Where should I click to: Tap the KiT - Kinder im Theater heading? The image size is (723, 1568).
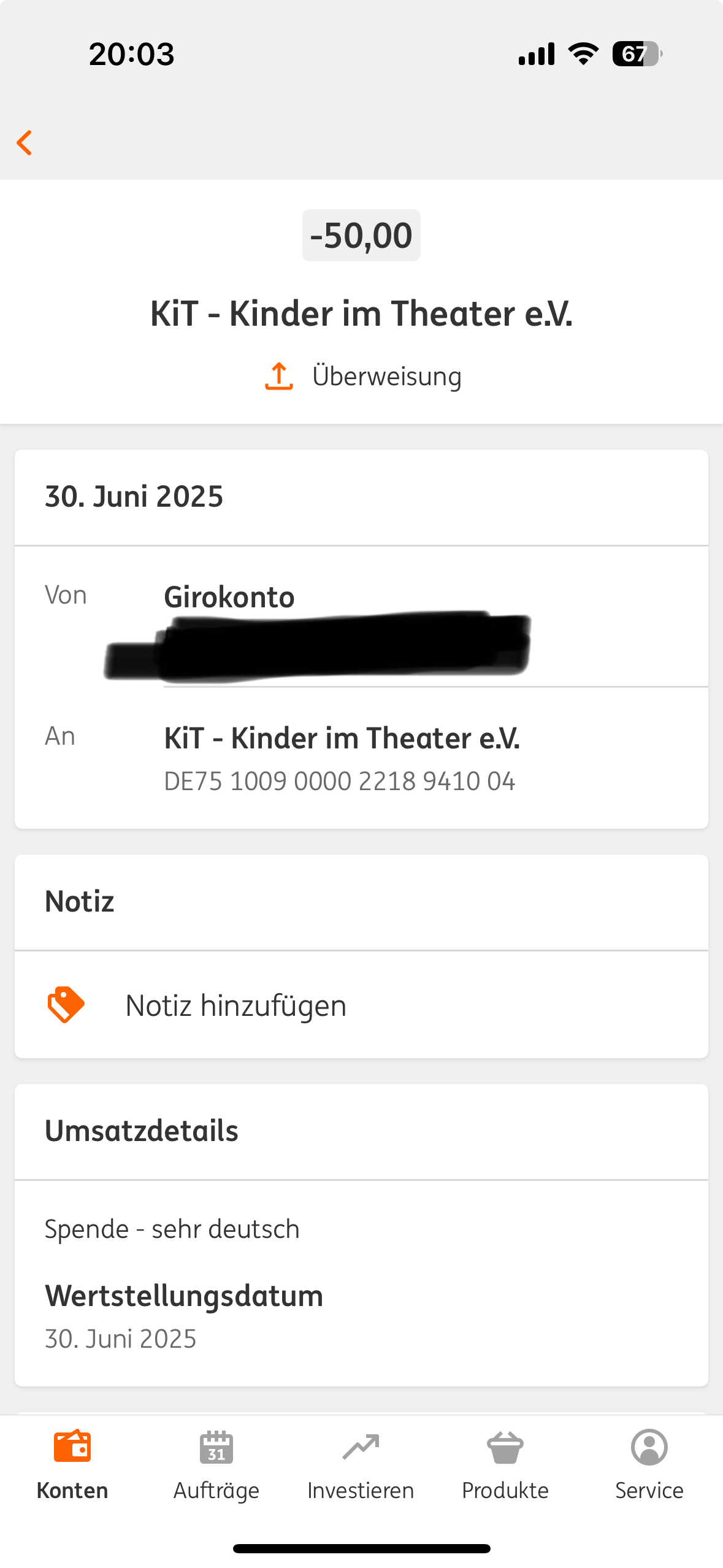361,314
